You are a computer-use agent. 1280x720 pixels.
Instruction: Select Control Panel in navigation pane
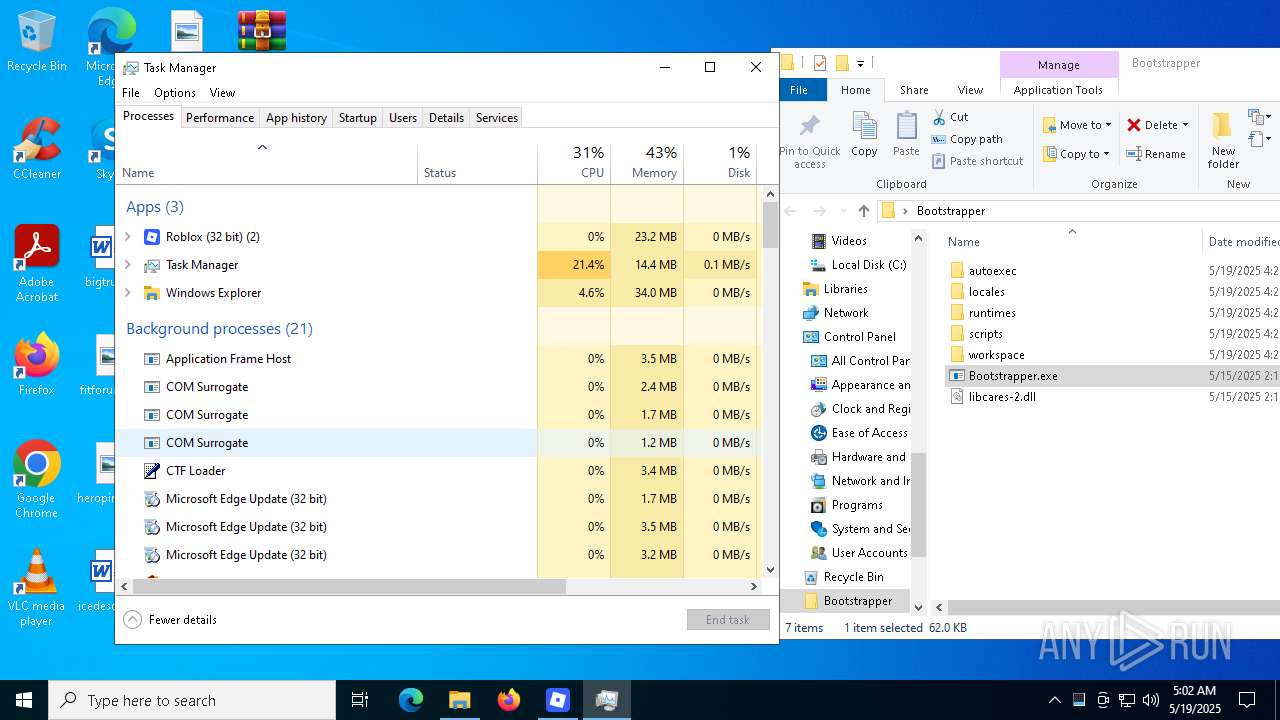click(859, 337)
